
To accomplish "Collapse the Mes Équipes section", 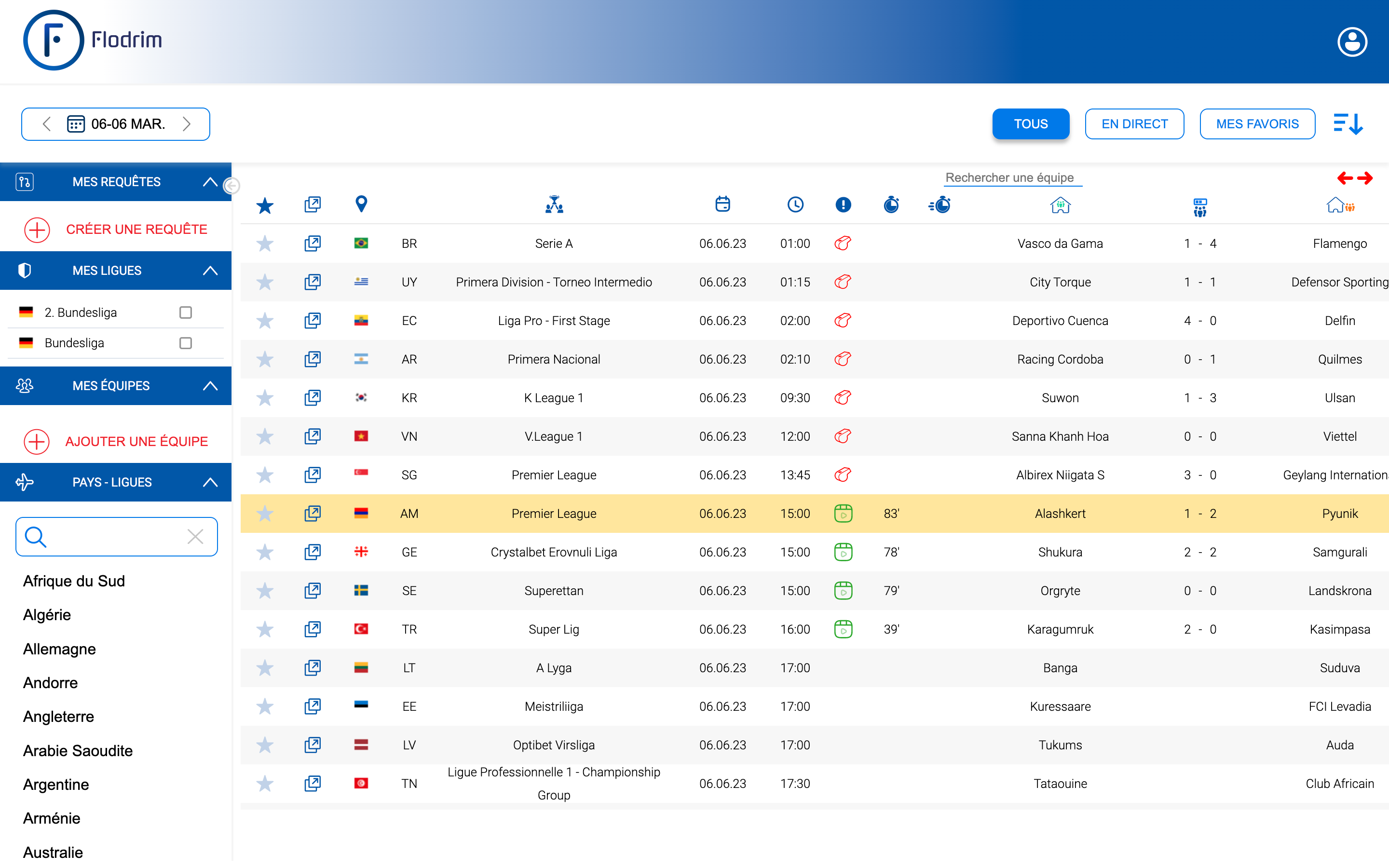I will tap(210, 386).
